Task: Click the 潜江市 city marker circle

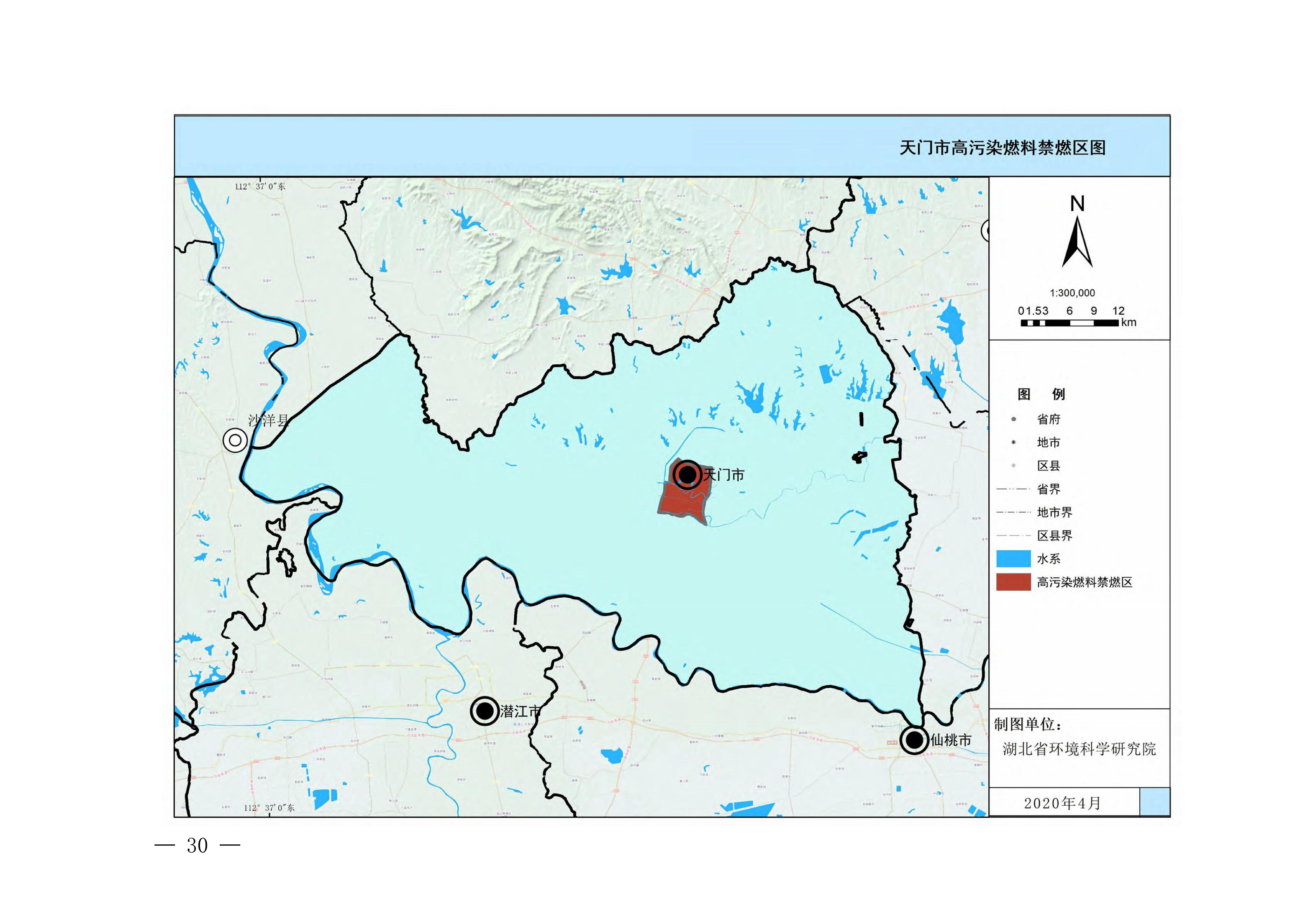Action: point(485,711)
